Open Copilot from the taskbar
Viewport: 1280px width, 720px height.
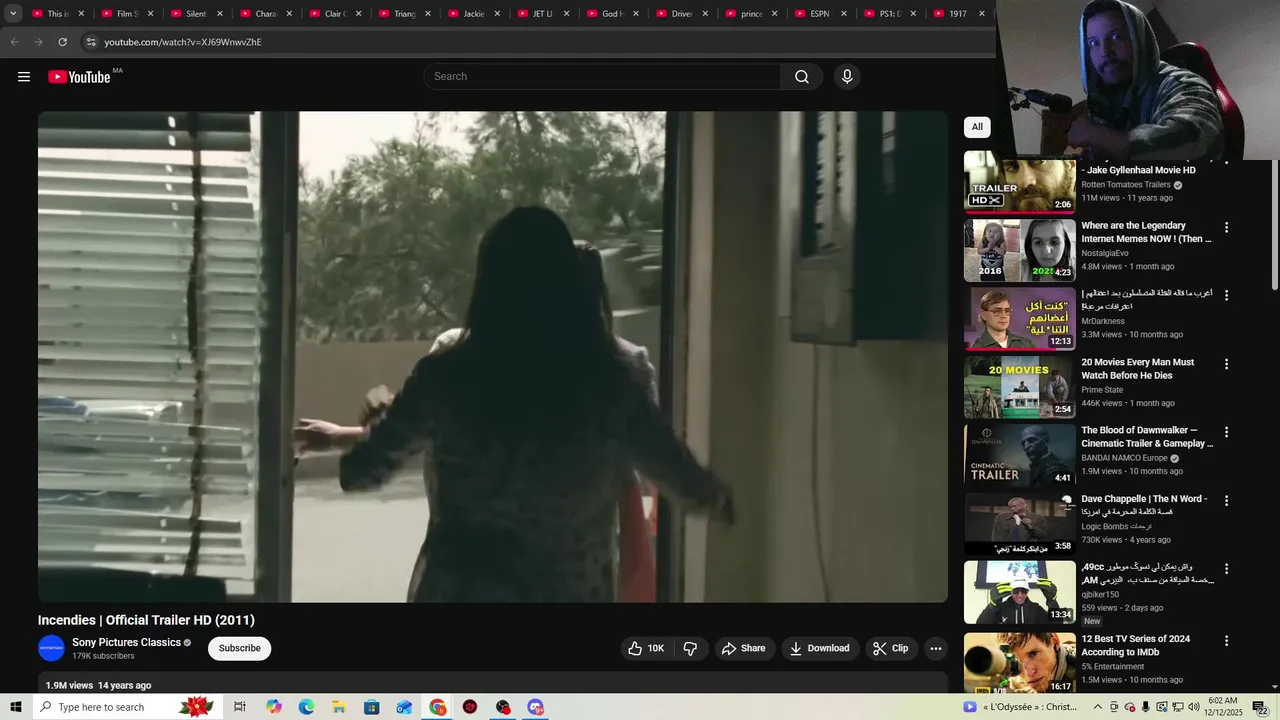[x=274, y=707]
